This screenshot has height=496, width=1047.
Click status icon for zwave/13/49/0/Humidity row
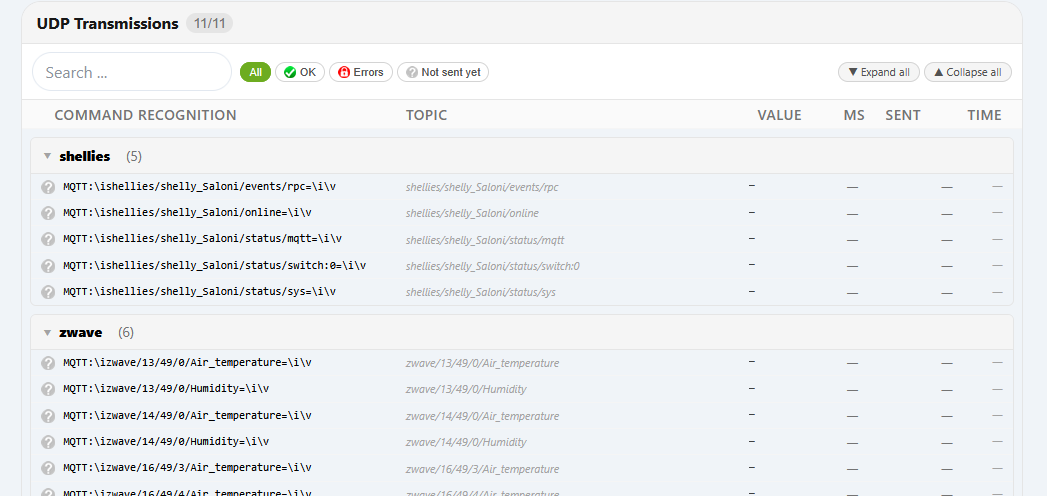click(x=48, y=389)
